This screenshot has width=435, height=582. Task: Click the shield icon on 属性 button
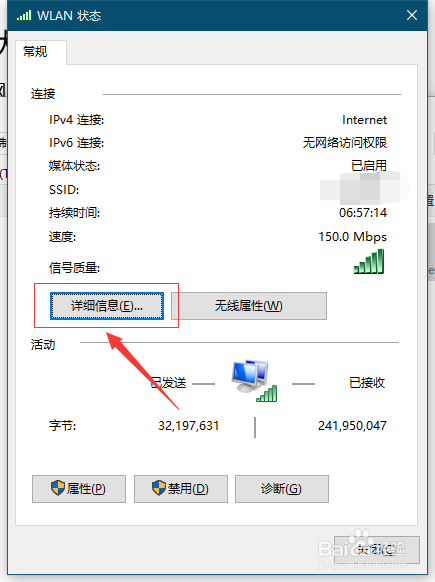tap(58, 488)
